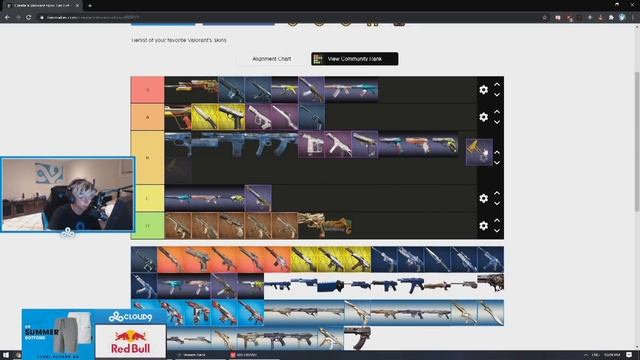Click the Red Bull sponsor banner
The height and width of the screenshot is (360, 640).
click(131, 342)
